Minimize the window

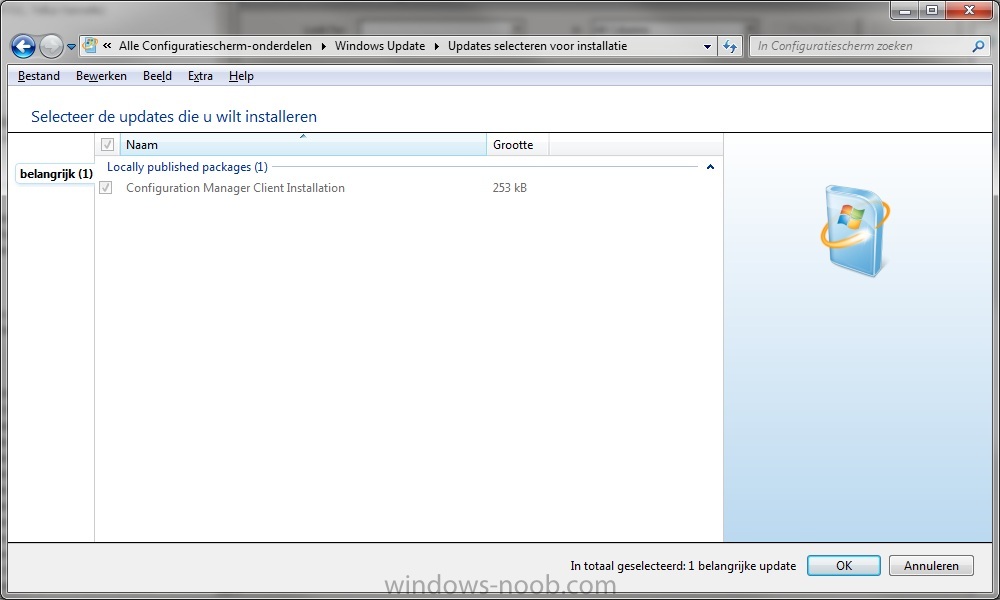tap(904, 11)
